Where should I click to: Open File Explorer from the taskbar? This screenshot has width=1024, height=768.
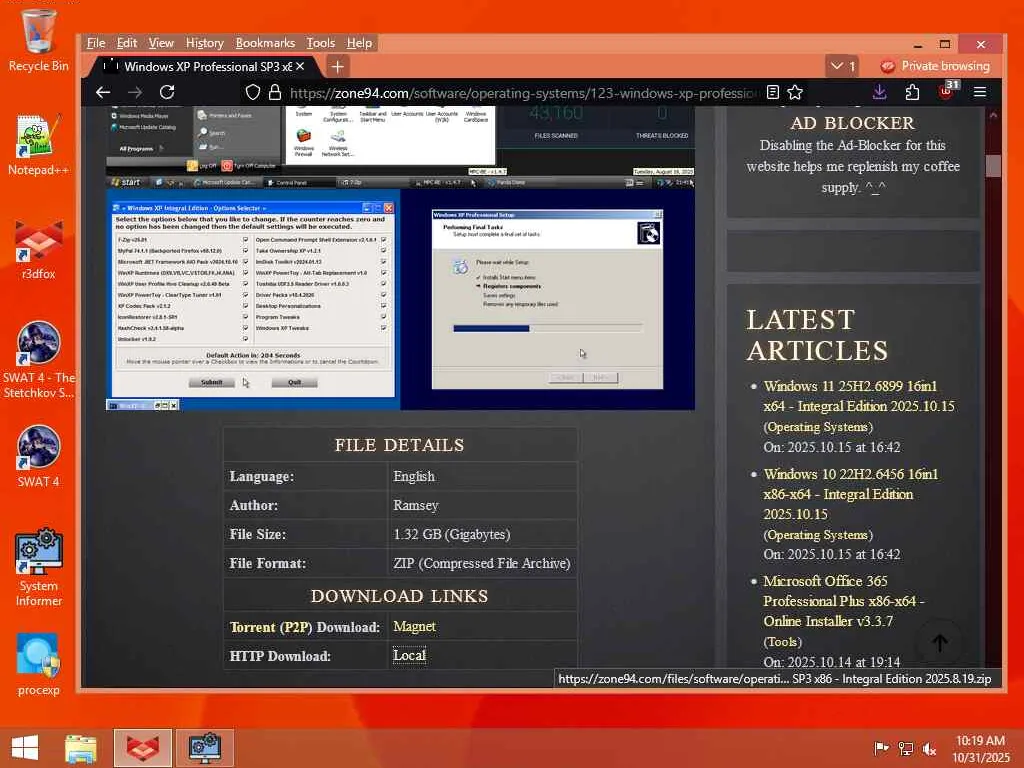pyautogui.click(x=80, y=748)
